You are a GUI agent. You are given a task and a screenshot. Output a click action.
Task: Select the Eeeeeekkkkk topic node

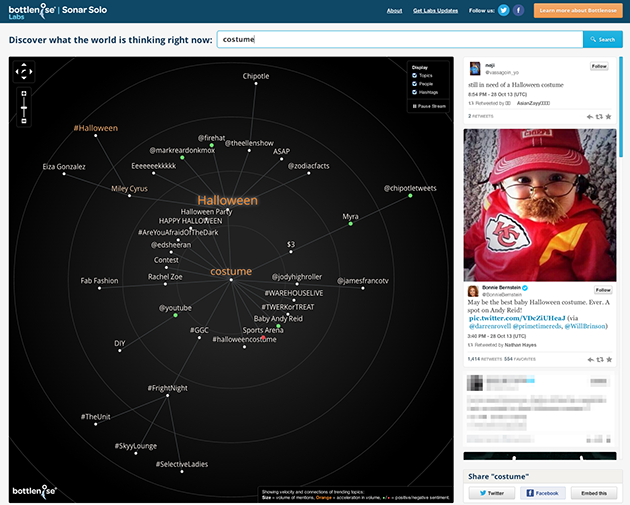point(153,166)
